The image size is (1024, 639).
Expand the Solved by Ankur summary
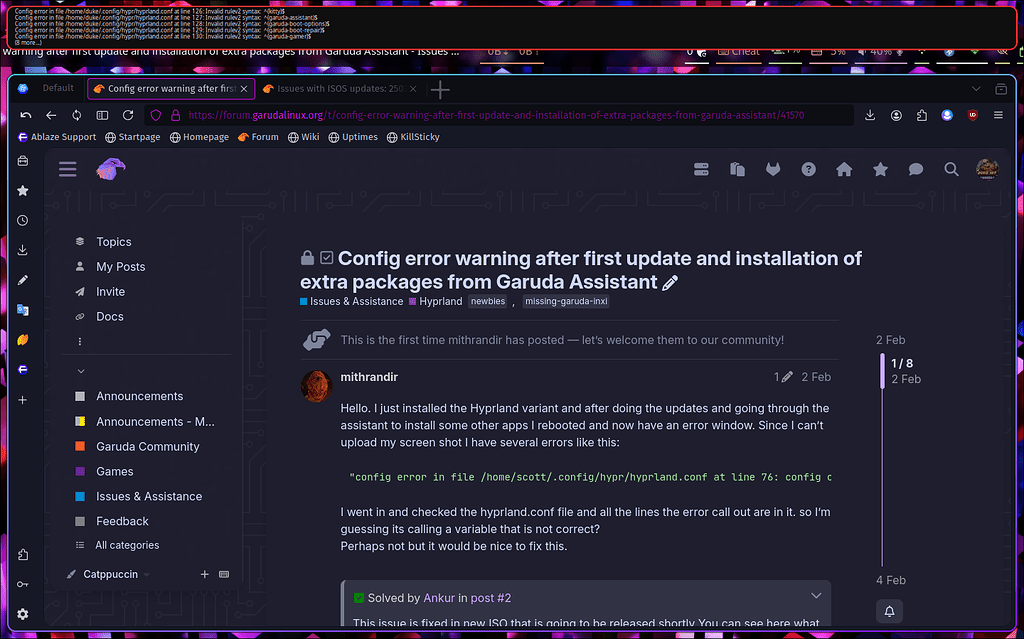click(815, 596)
